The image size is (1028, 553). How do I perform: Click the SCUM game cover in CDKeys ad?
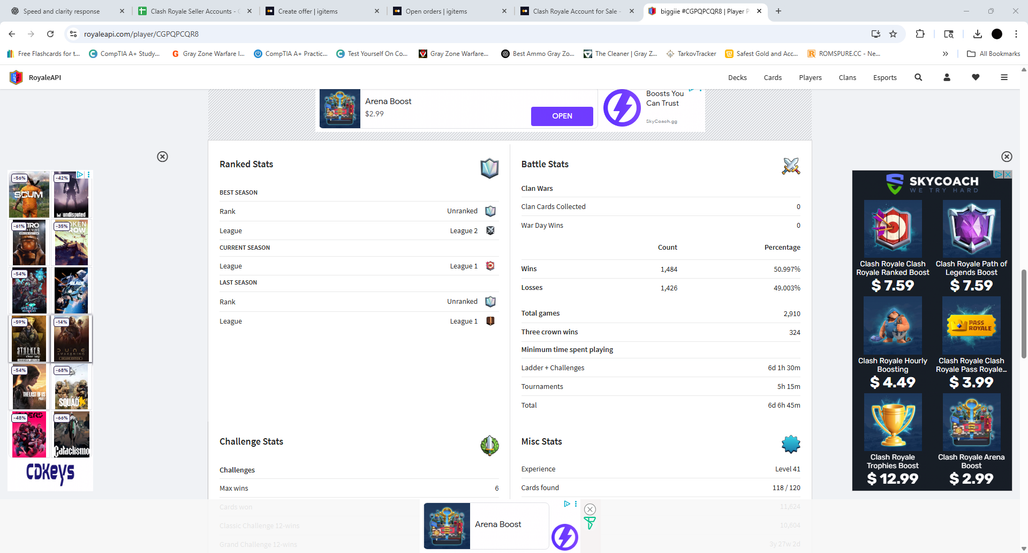click(x=29, y=195)
